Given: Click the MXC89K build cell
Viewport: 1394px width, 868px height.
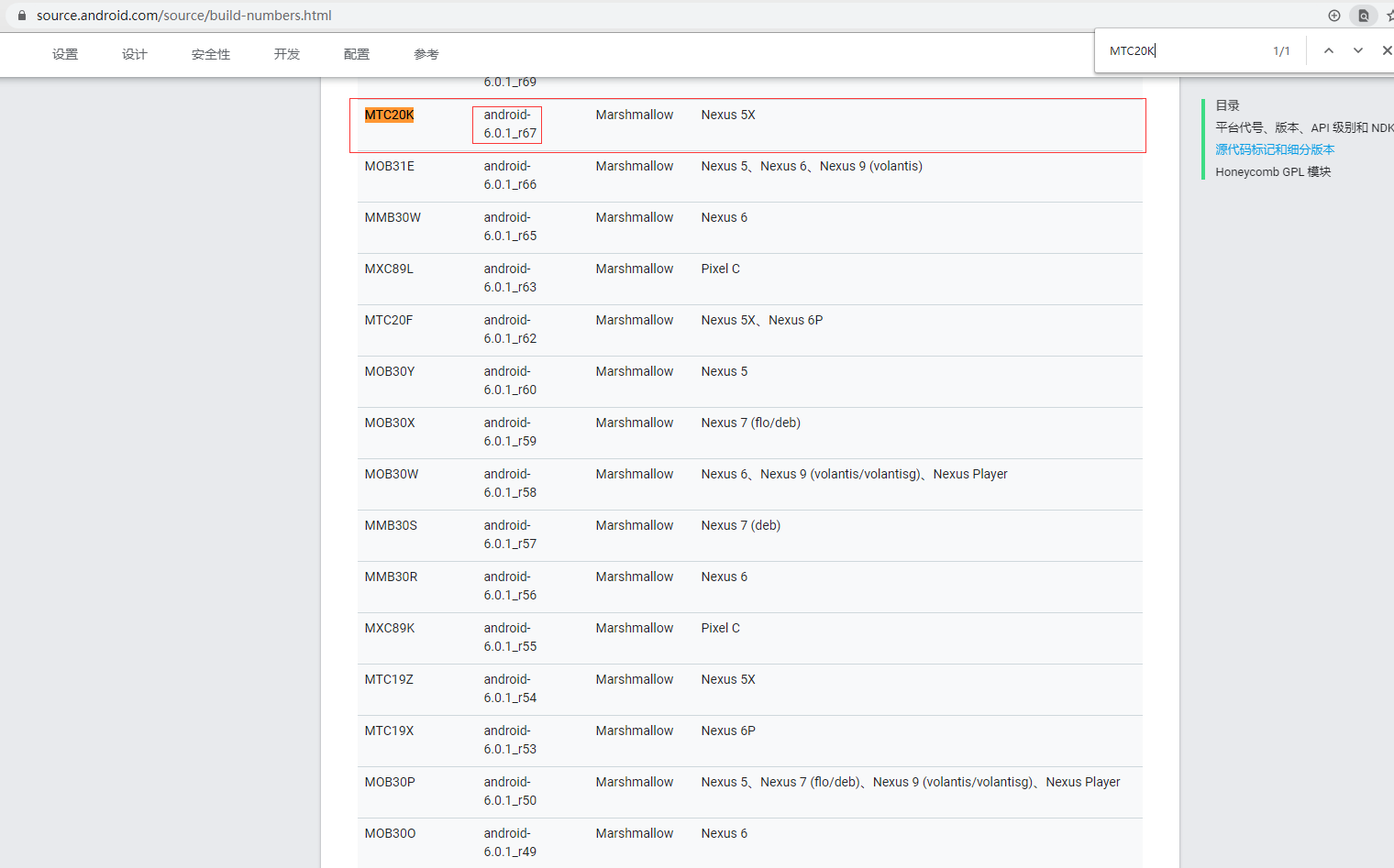Looking at the screenshot, I should (x=390, y=628).
